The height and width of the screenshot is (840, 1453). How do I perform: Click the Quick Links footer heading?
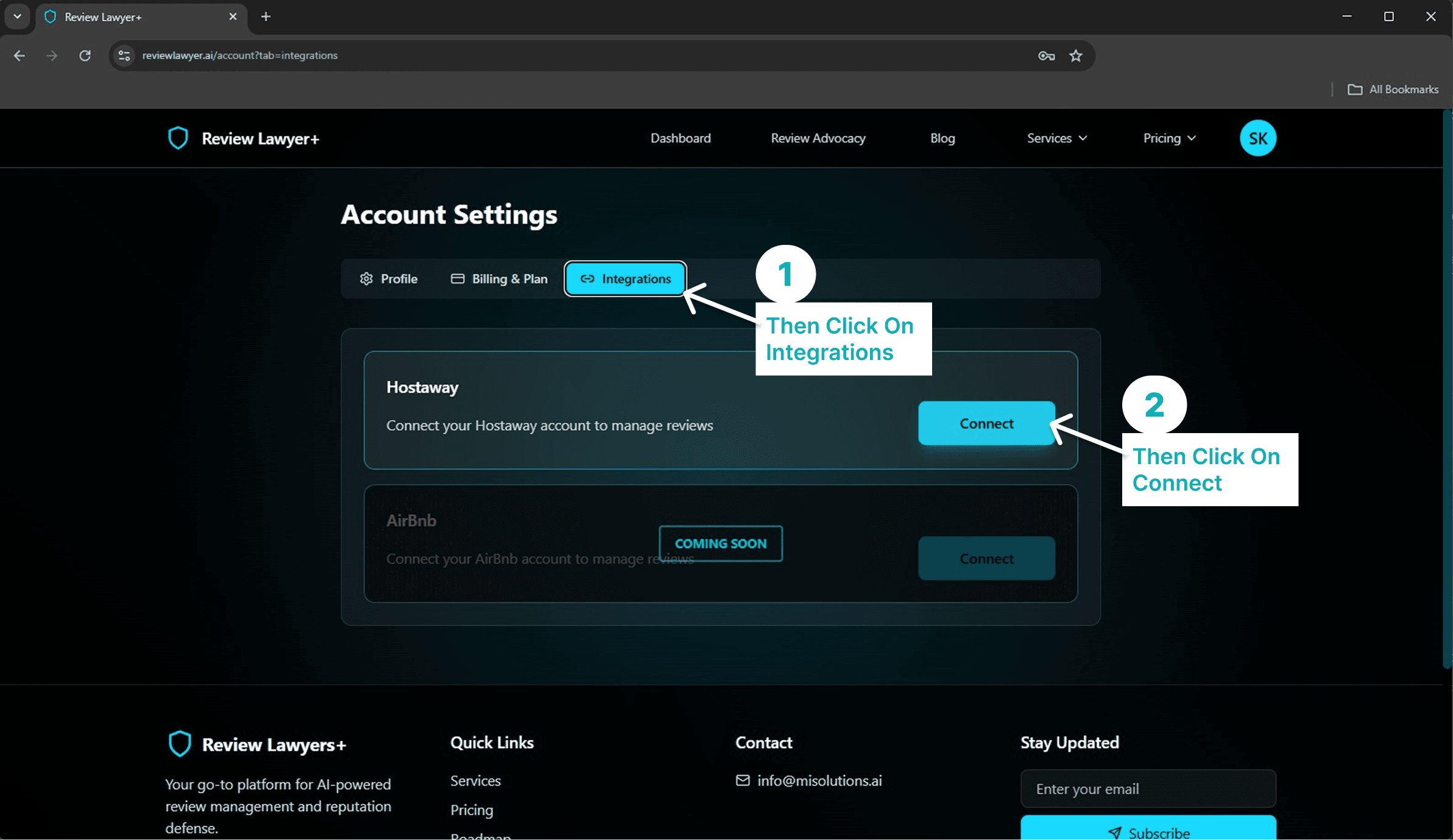(492, 743)
